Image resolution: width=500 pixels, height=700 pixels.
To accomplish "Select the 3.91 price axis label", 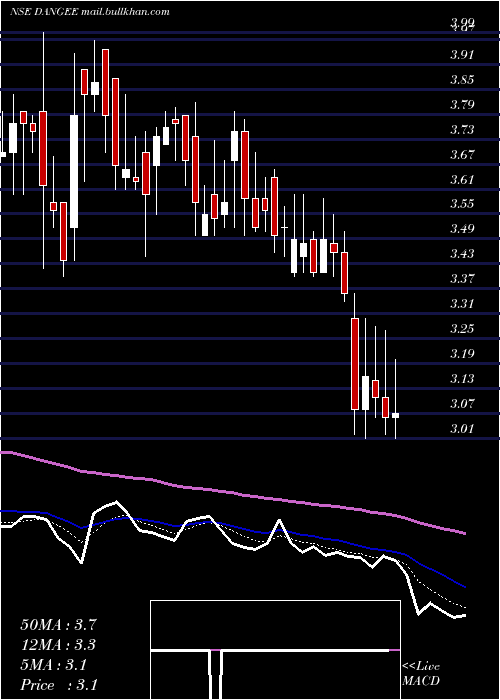I will click(x=462, y=55).
